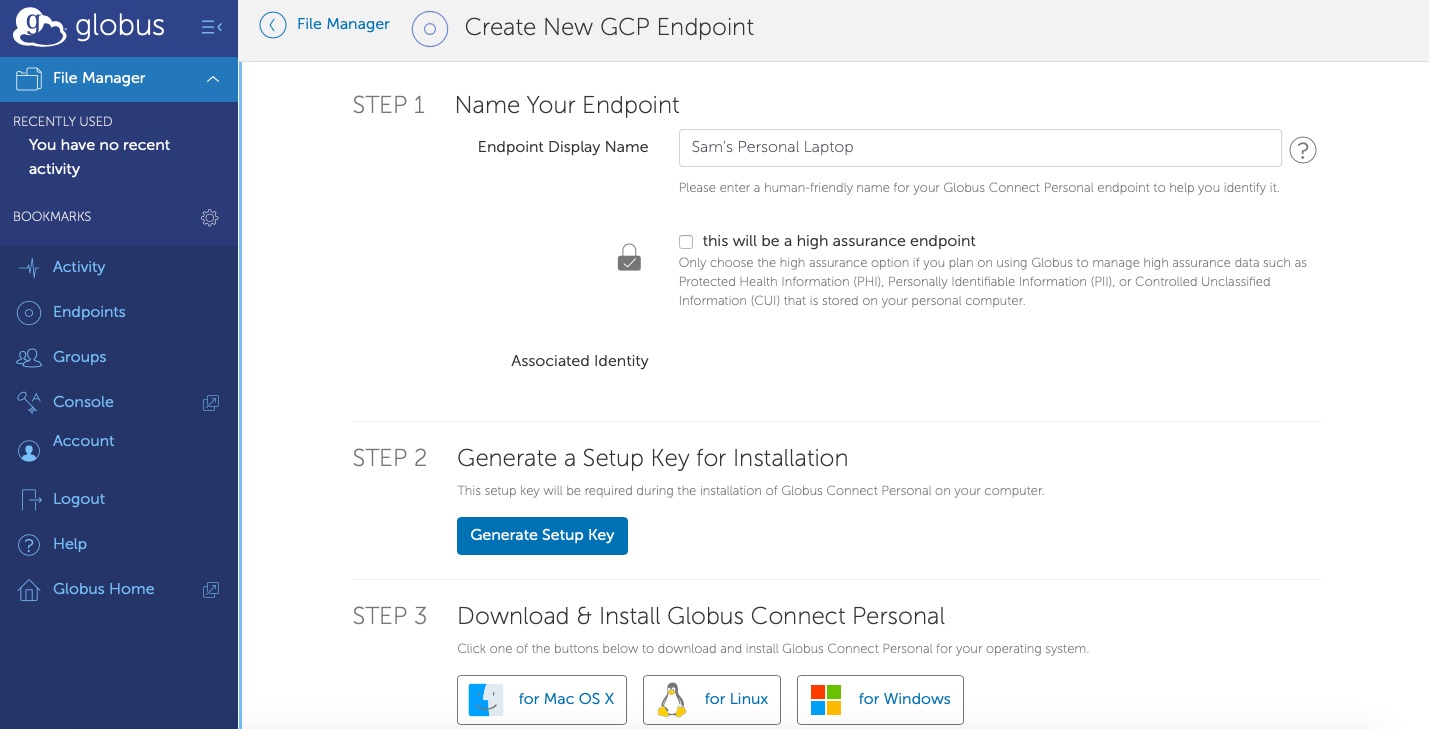The height and width of the screenshot is (729, 1429).
Task: Click 'Name Your Endpoint' heading
Action: click(567, 105)
